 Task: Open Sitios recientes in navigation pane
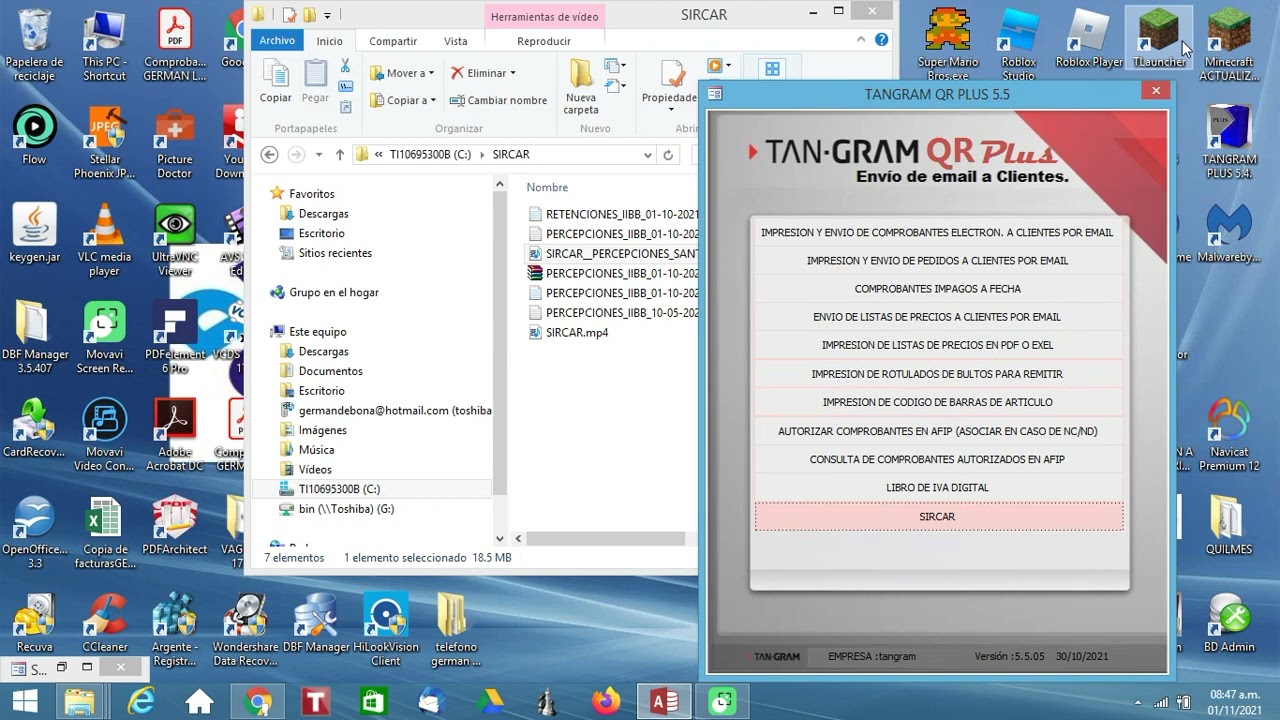point(335,253)
